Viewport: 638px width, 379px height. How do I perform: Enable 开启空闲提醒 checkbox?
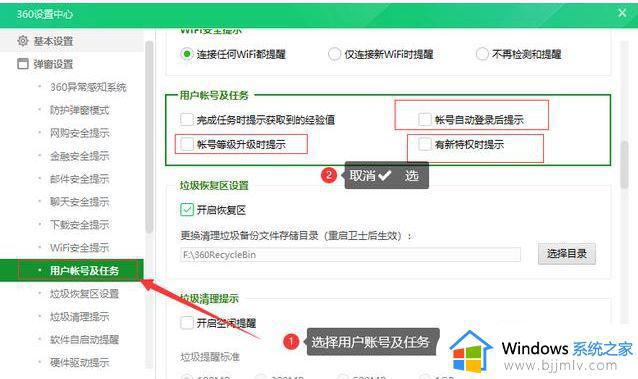(x=187, y=323)
